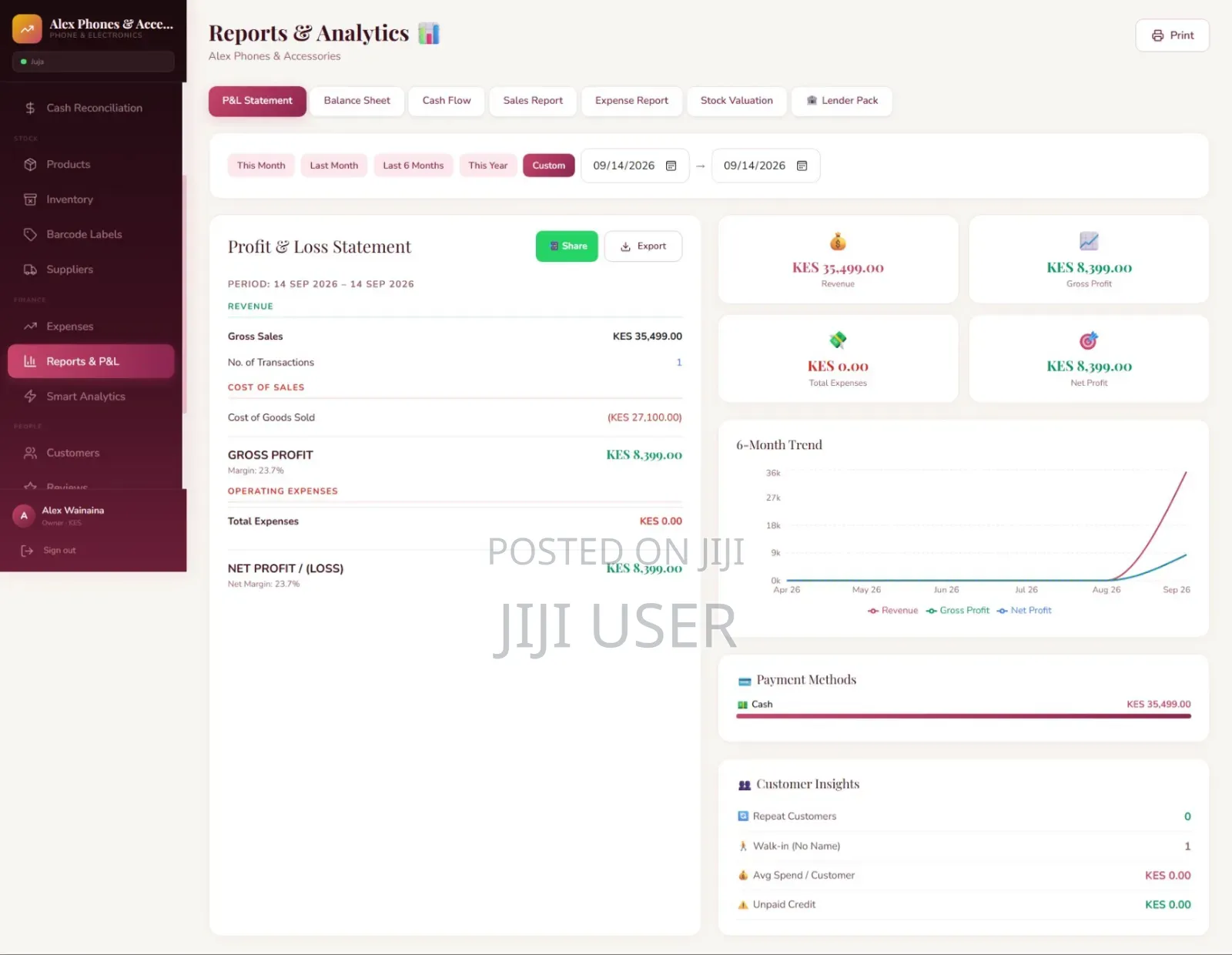This screenshot has height=955, width=1232.
Task: Click the target icon above Net Profit
Action: point(1089,340)
